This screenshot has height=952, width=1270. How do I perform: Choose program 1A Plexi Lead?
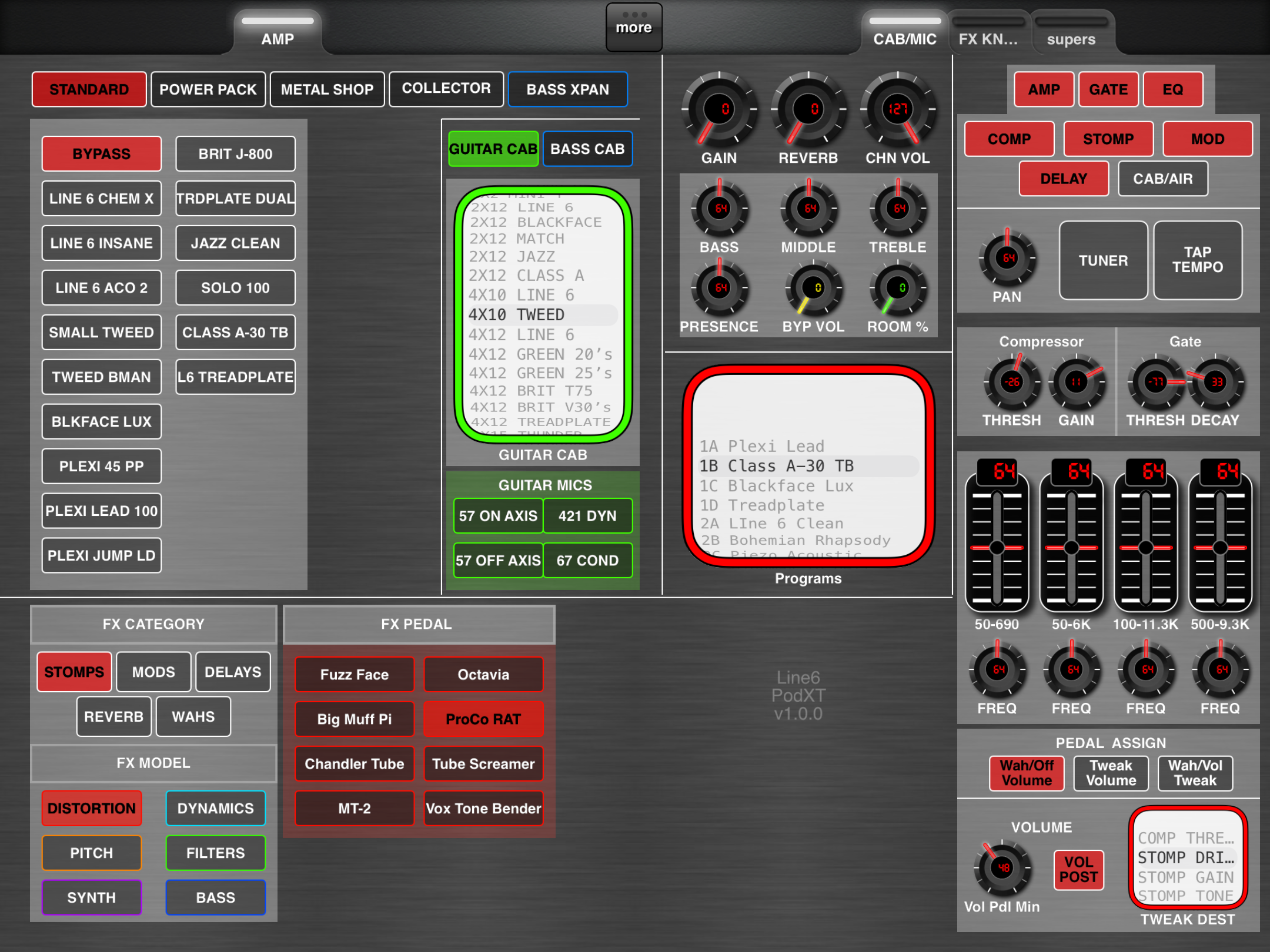click(762, 447)
